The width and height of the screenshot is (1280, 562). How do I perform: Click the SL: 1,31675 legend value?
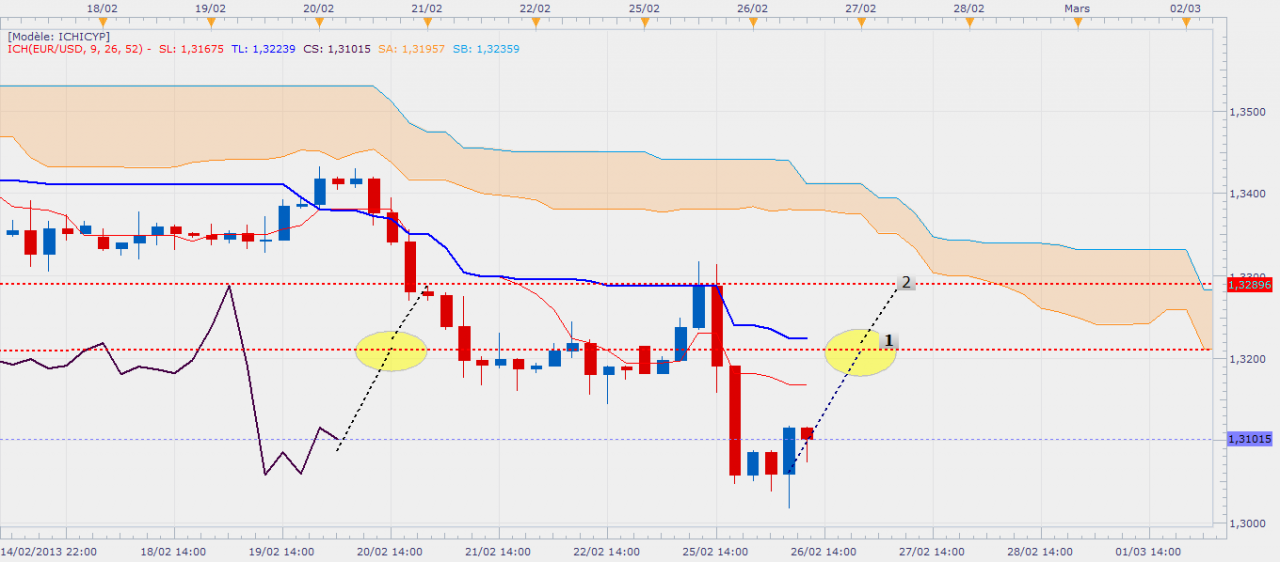pos(191,48)
